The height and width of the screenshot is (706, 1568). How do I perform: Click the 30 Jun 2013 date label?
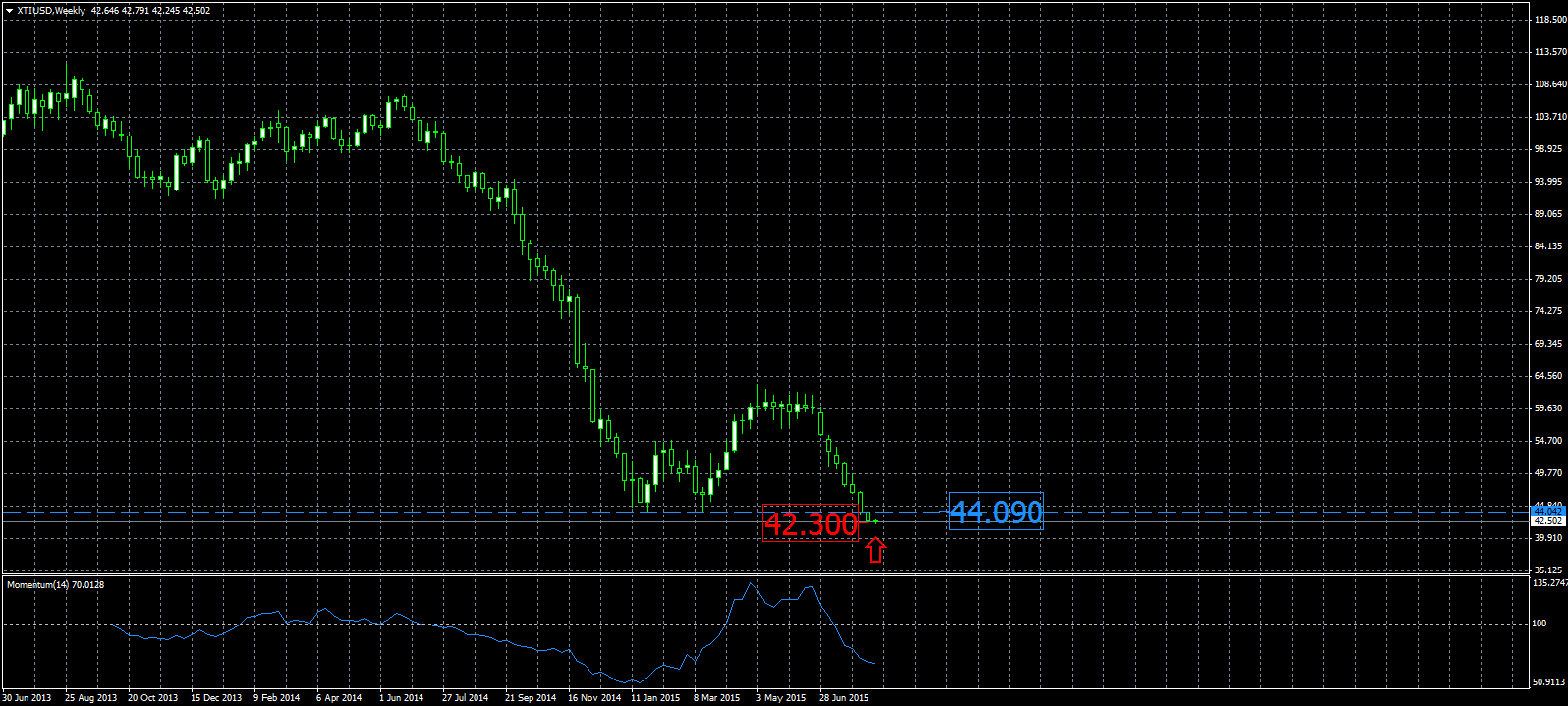pyautogui.click(x=27, y=698)
